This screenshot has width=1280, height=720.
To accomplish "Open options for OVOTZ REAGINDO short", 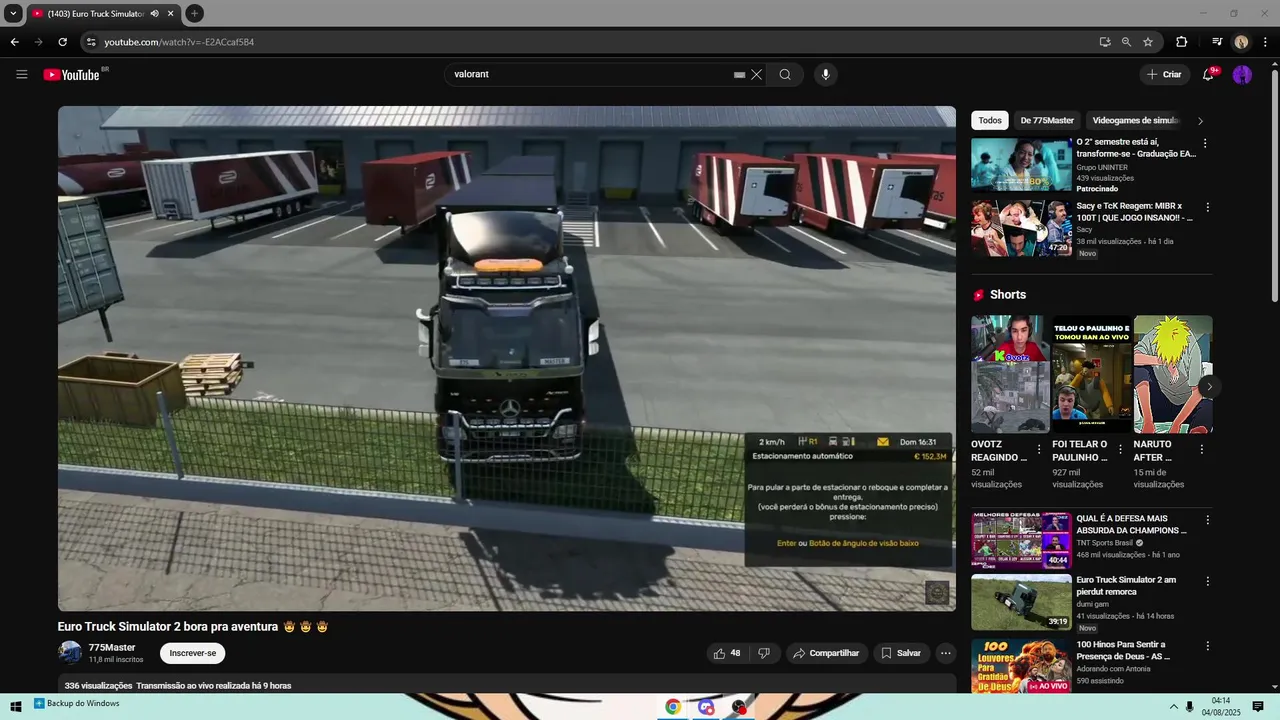I will pos(1039,450).
